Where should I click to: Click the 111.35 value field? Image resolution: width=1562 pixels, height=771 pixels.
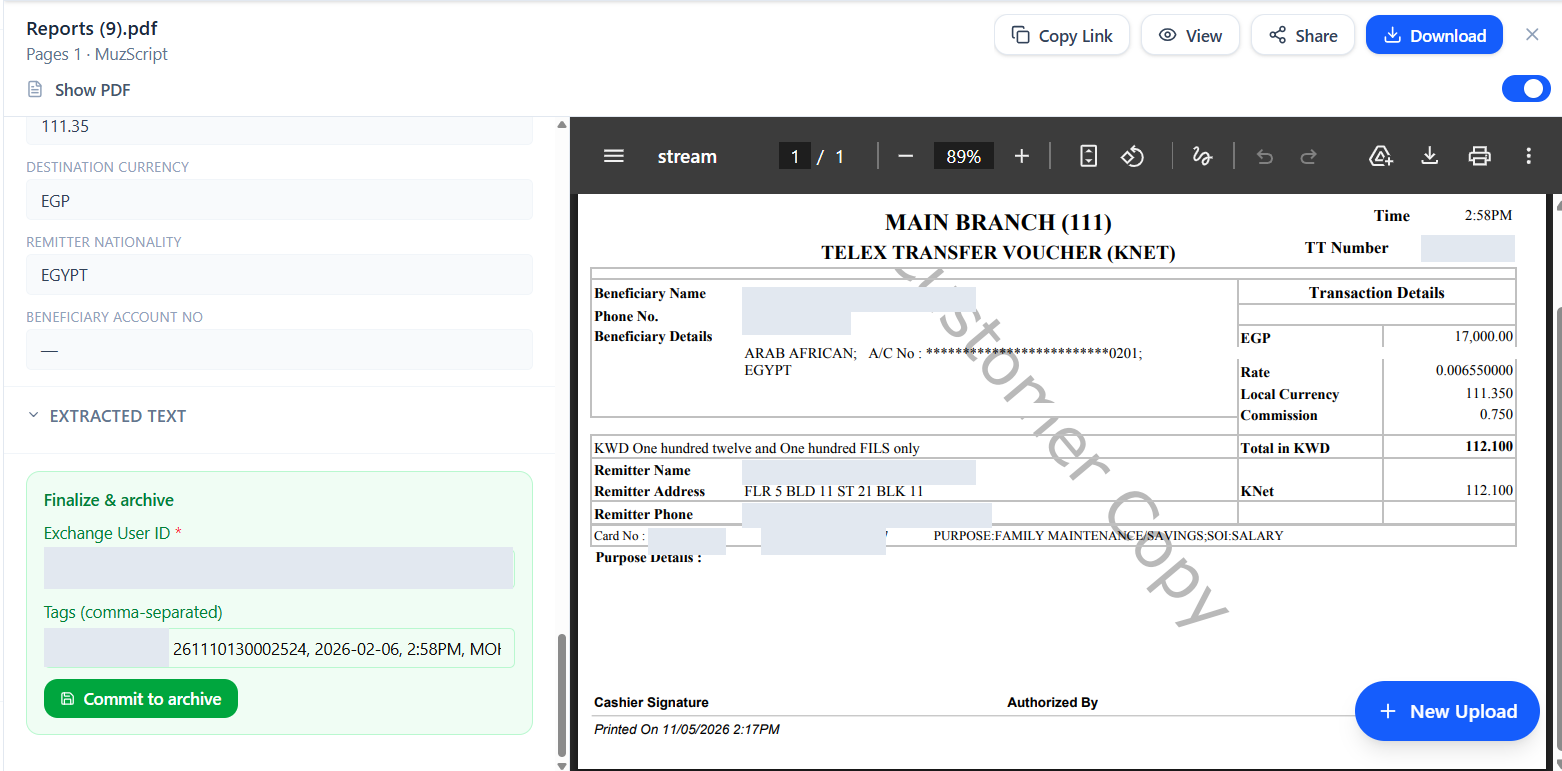click(279, 128)
